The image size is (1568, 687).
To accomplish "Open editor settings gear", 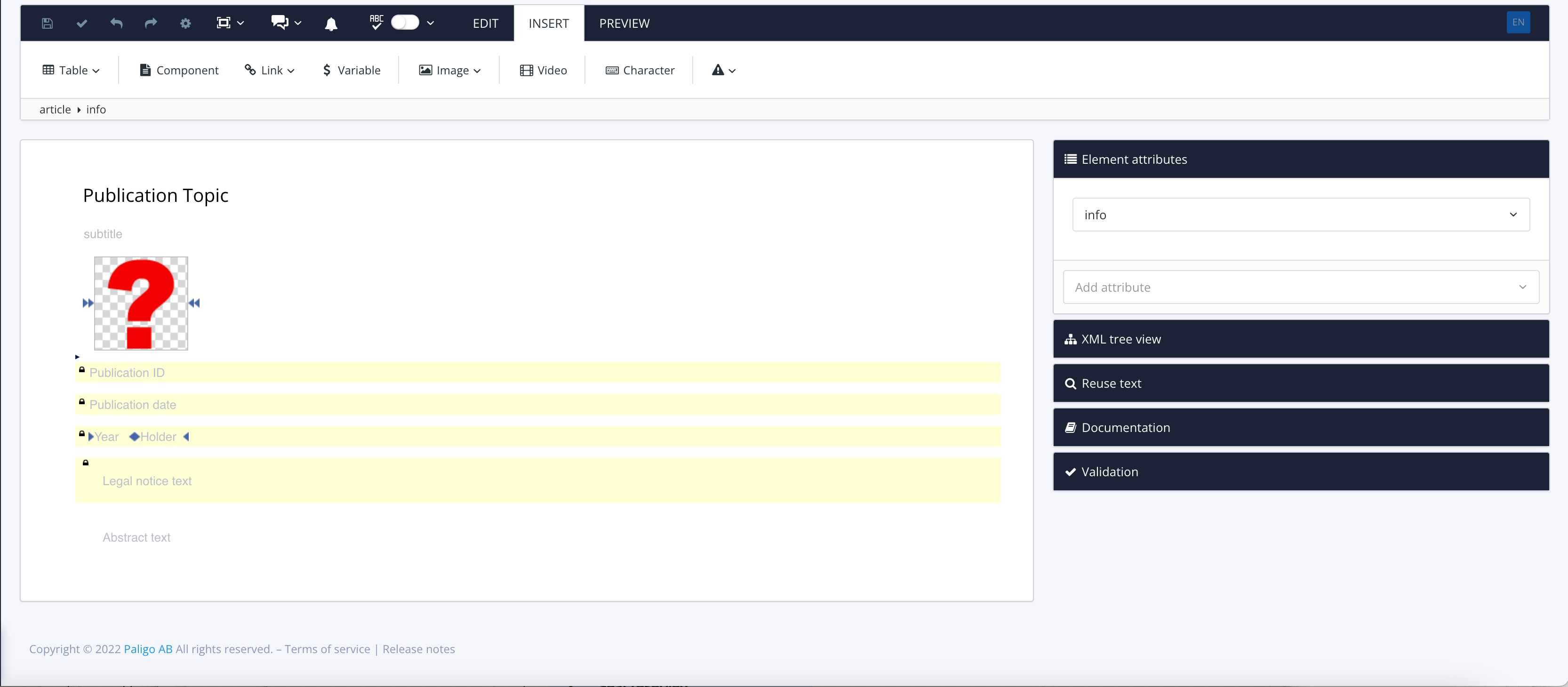I will [185, 23].
